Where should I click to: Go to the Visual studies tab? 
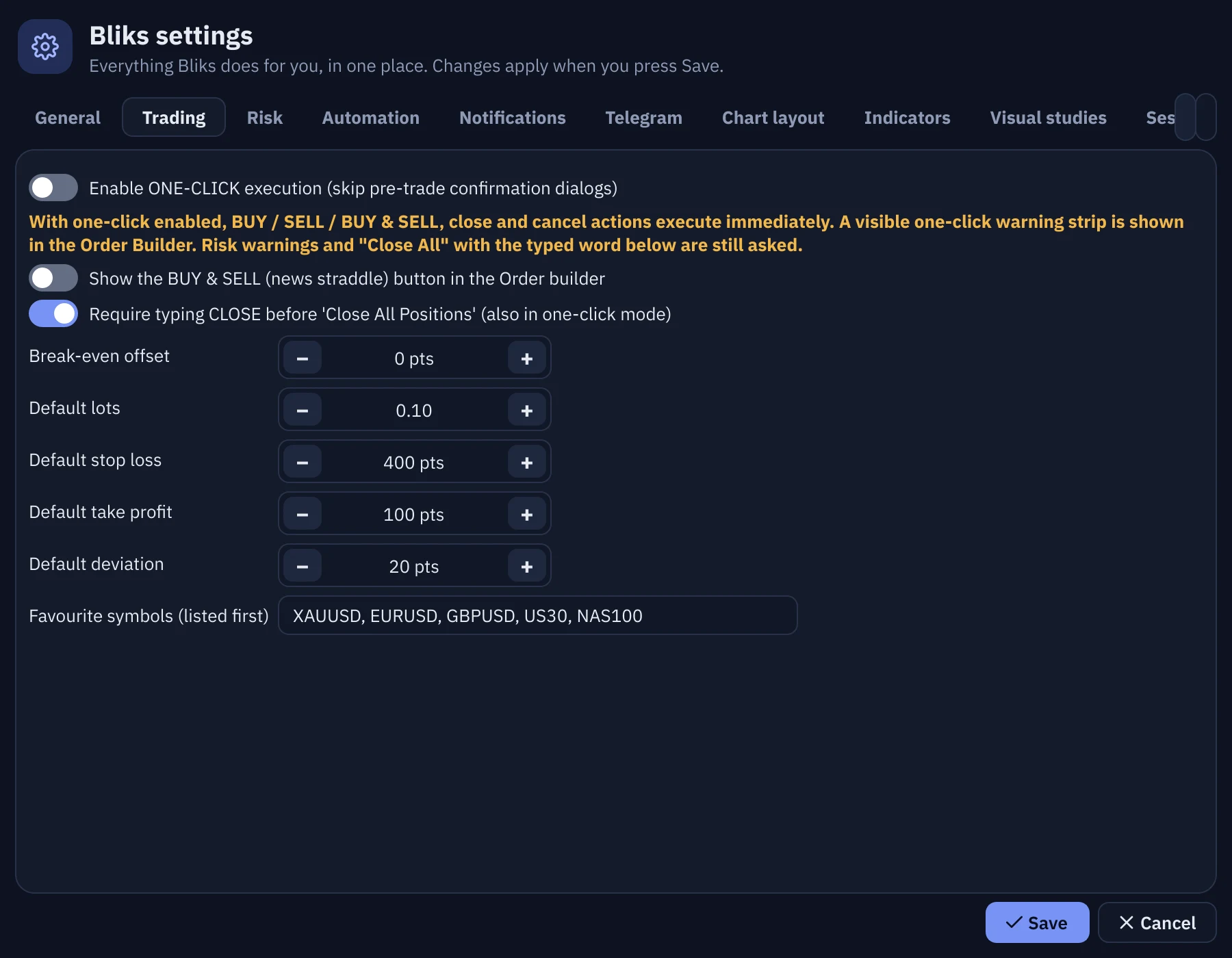point(1049,118)
